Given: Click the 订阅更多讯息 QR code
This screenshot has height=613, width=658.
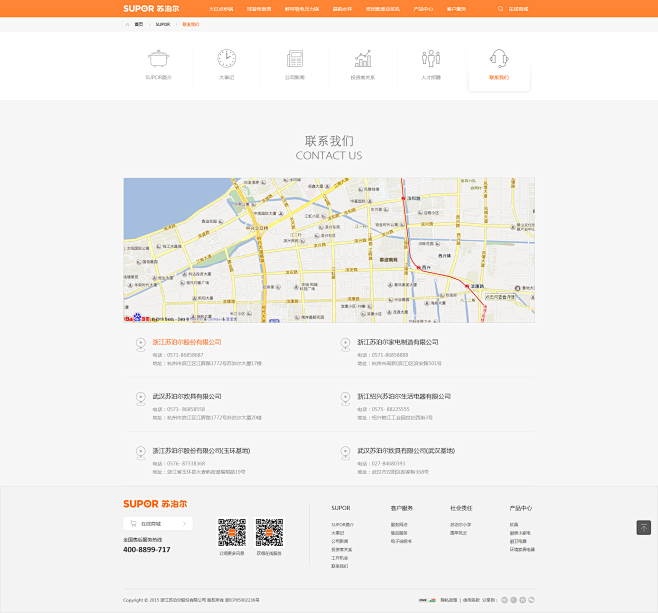Looking at the screenshot, I should 232,532.
